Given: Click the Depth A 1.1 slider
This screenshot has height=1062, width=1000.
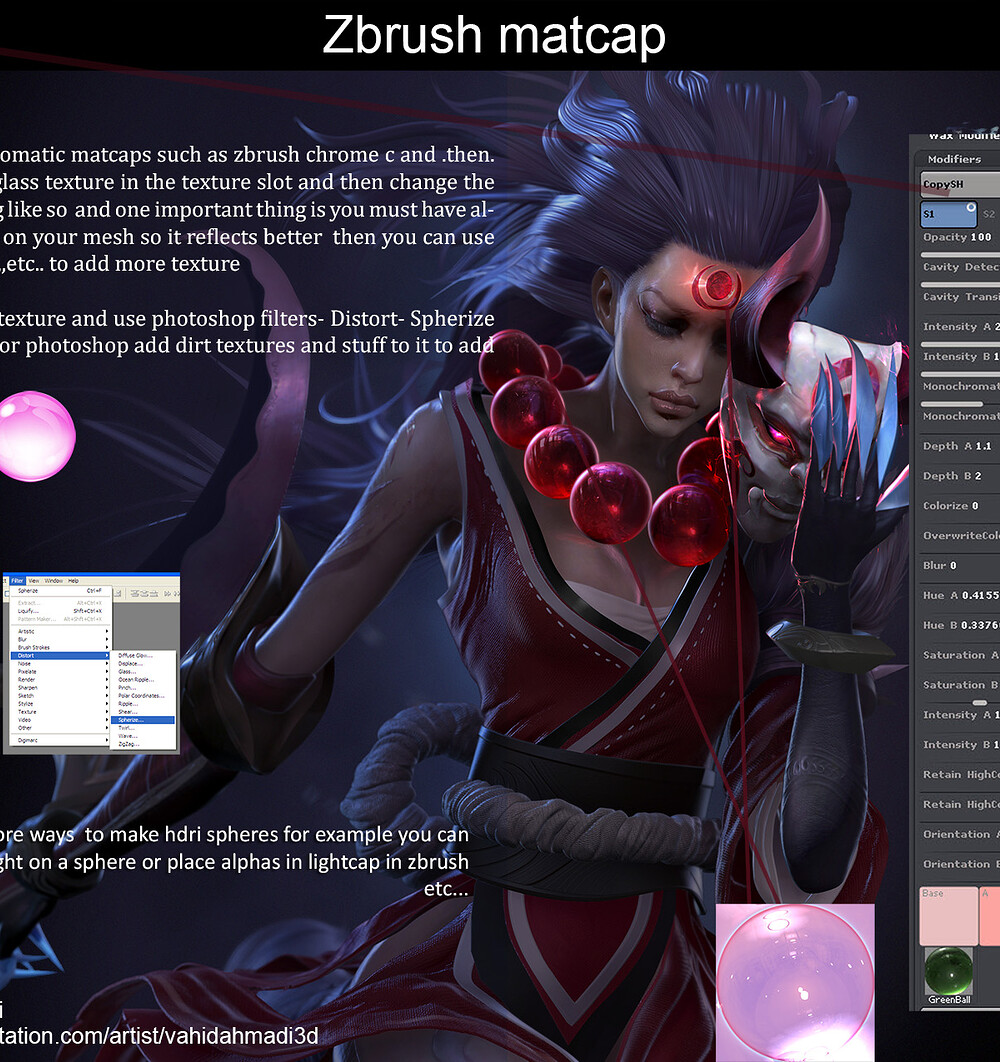Looking at the screenshot, I should pyautogui.click(x=959, y=446).
